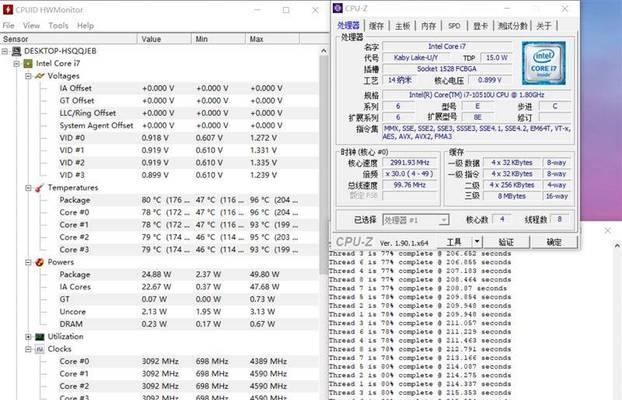
Task: Click the CPU-Z app icon in title bar
Action: tap(338, 8)
